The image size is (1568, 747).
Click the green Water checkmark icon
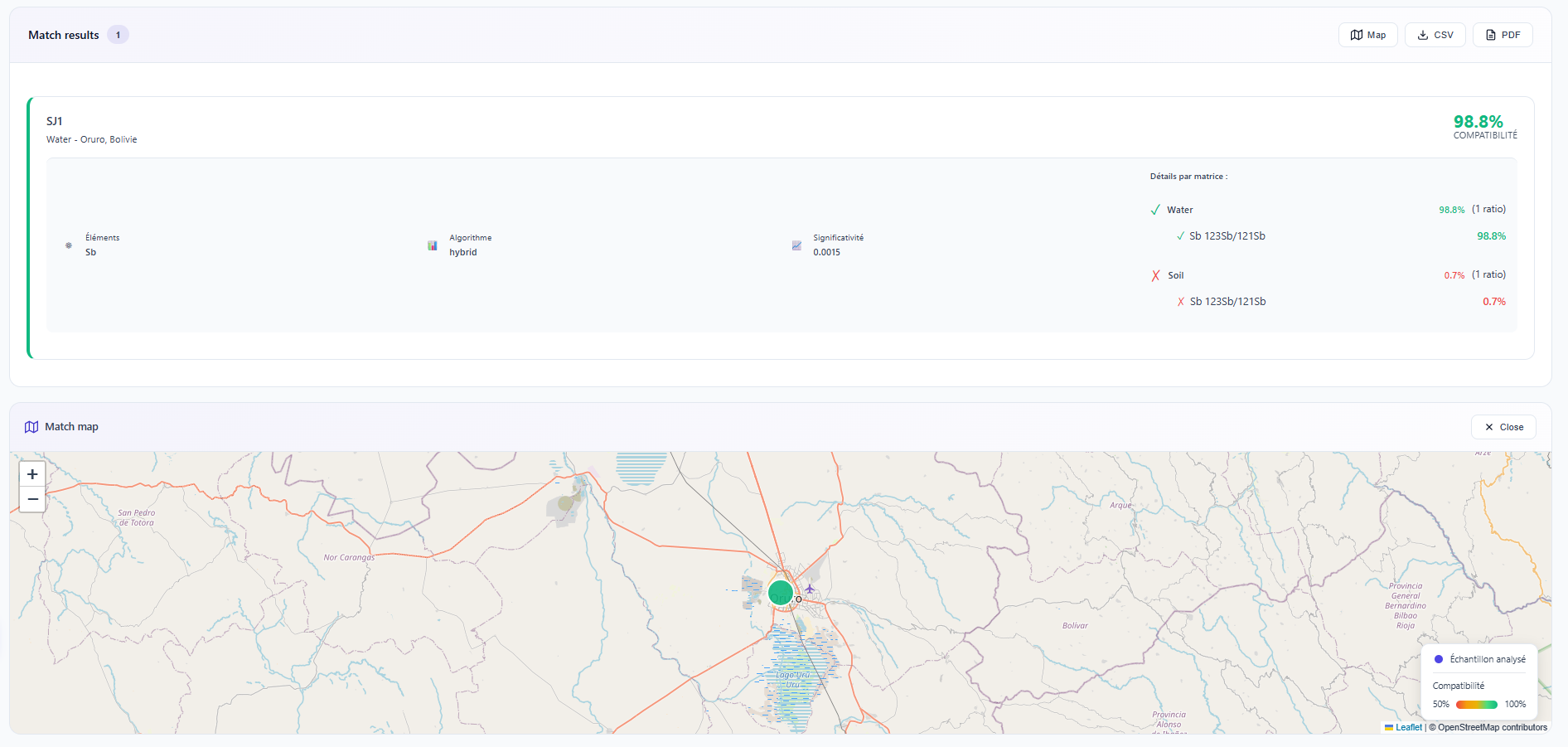tap(1155, 210)
